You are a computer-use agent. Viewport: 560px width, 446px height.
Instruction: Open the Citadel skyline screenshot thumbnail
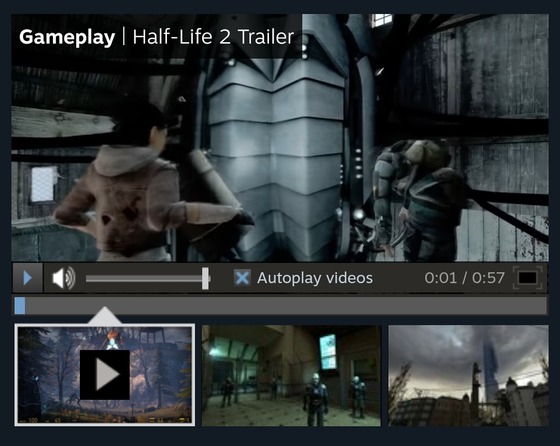pyautogui.click(x=468, y=375)
